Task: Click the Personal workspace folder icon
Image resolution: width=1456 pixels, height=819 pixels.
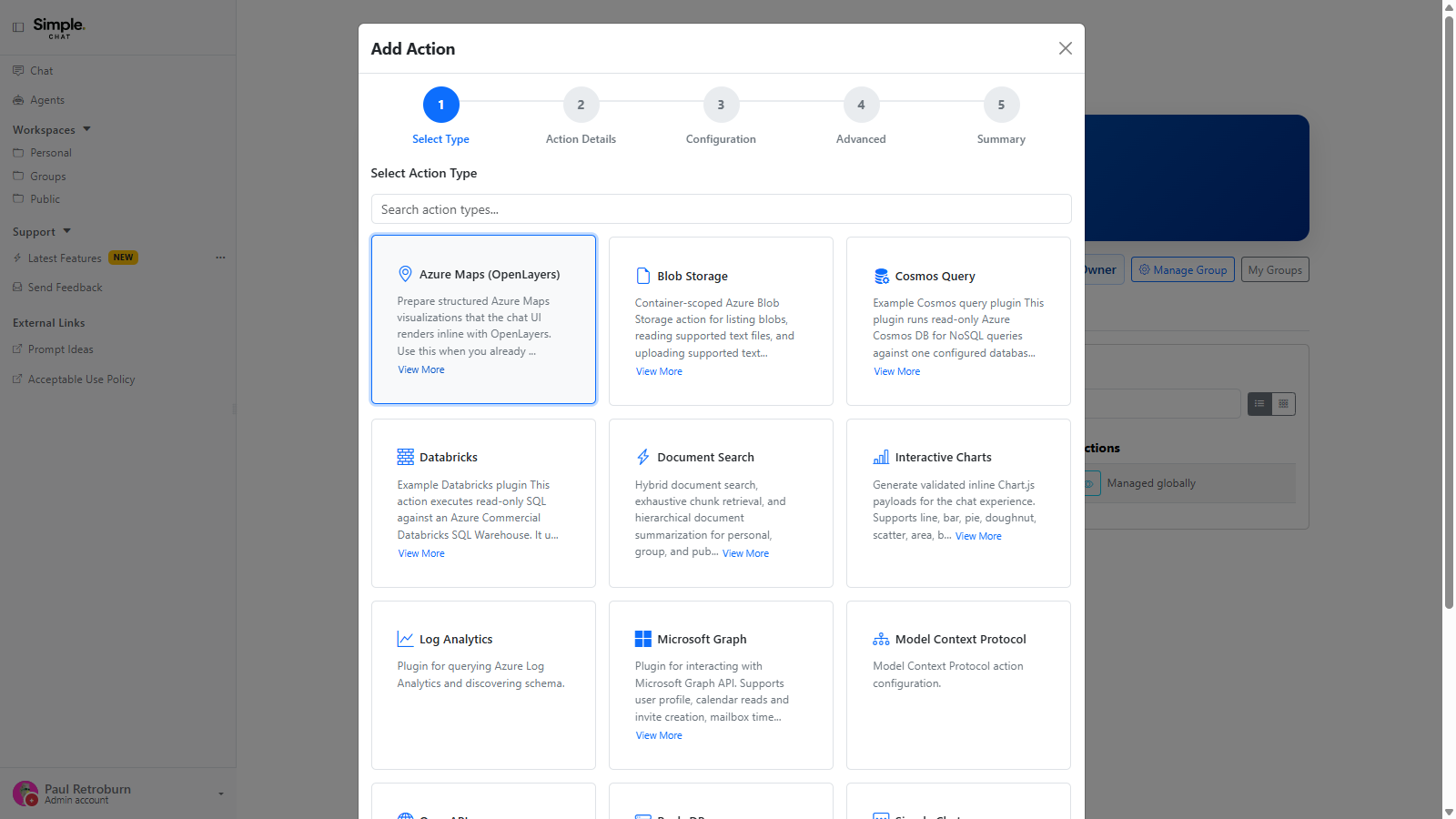Action: pyautogui.click(x=18, y=153)
